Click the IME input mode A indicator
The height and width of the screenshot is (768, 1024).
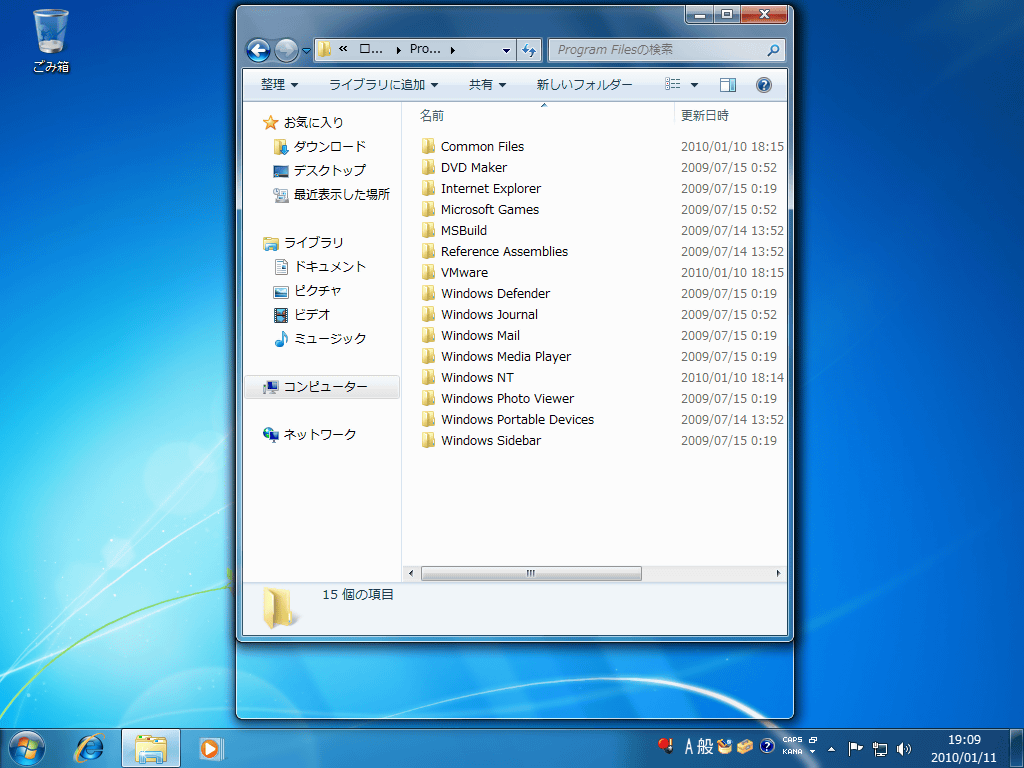(x=688, y=746)
